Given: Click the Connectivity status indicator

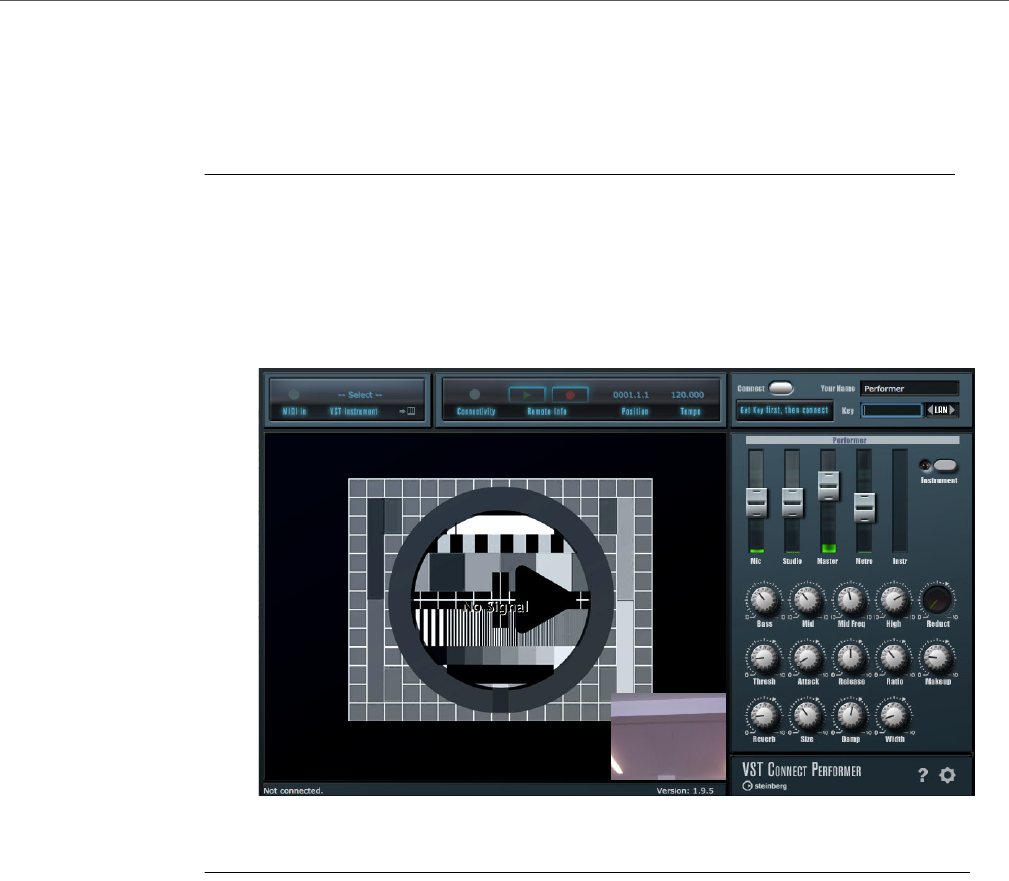Looking at the screenshot, I should tap(475, 394).
